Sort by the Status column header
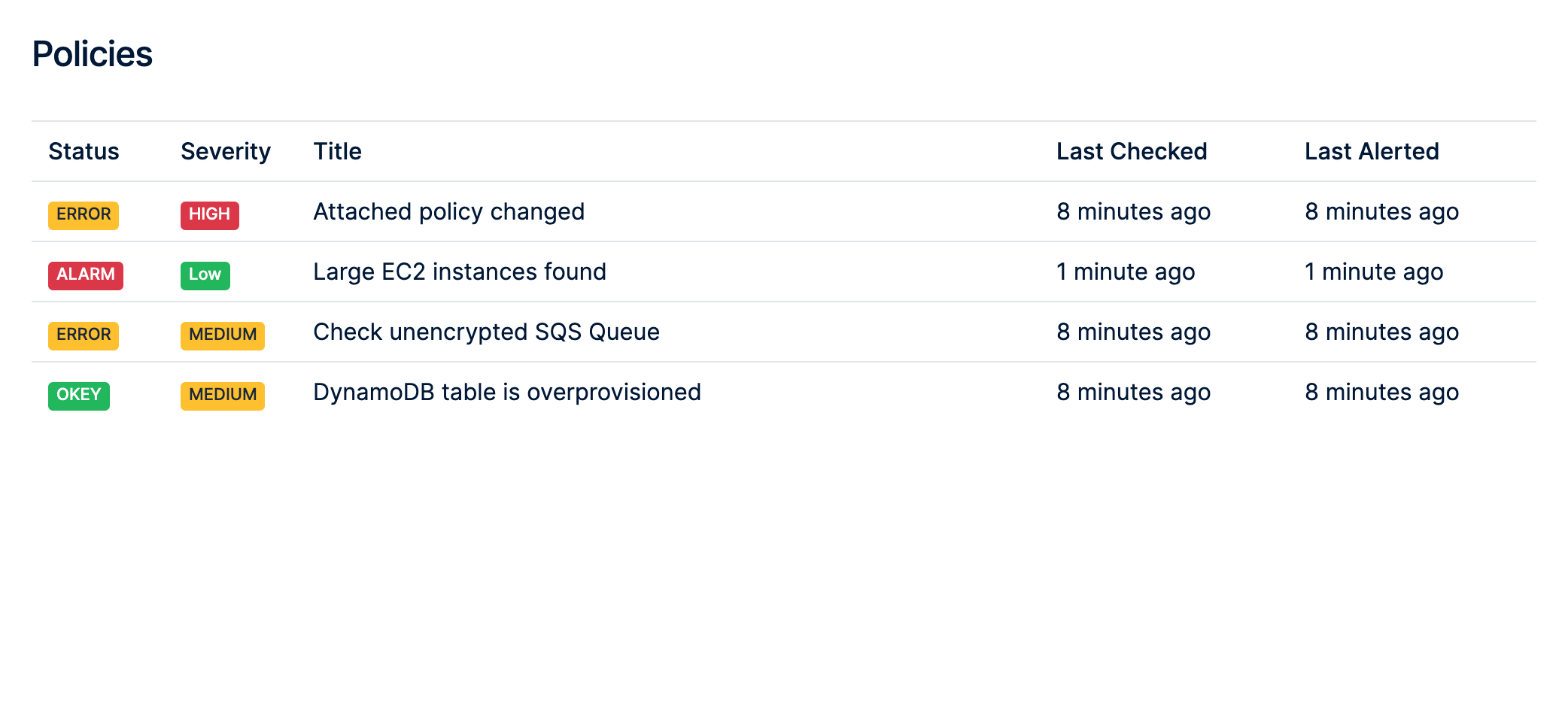Image resolution: width=1568 pixels, height=725 pixels. coord(84,151)
